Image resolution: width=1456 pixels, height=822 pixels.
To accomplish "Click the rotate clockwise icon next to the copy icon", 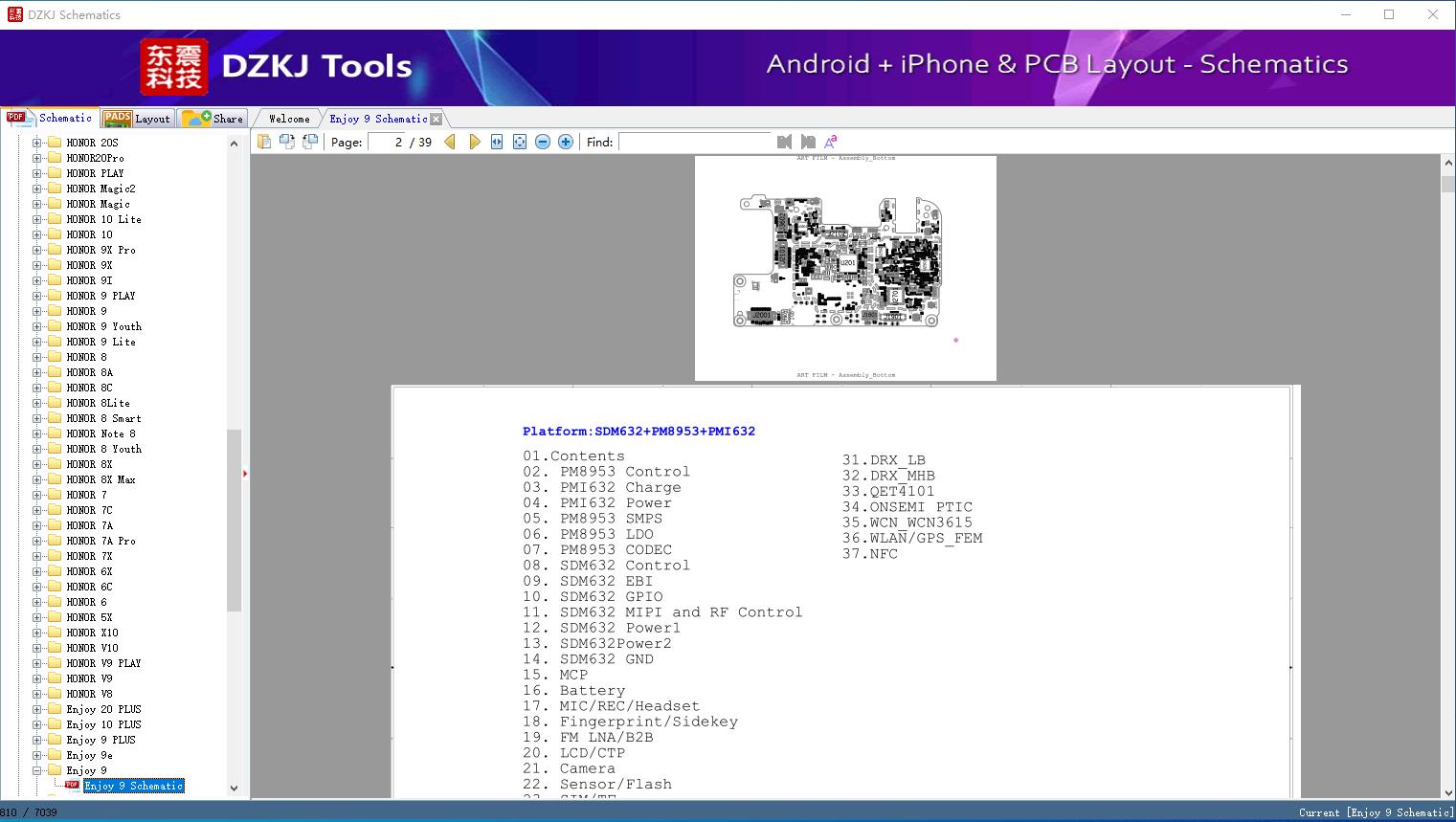I will [287, 142].
